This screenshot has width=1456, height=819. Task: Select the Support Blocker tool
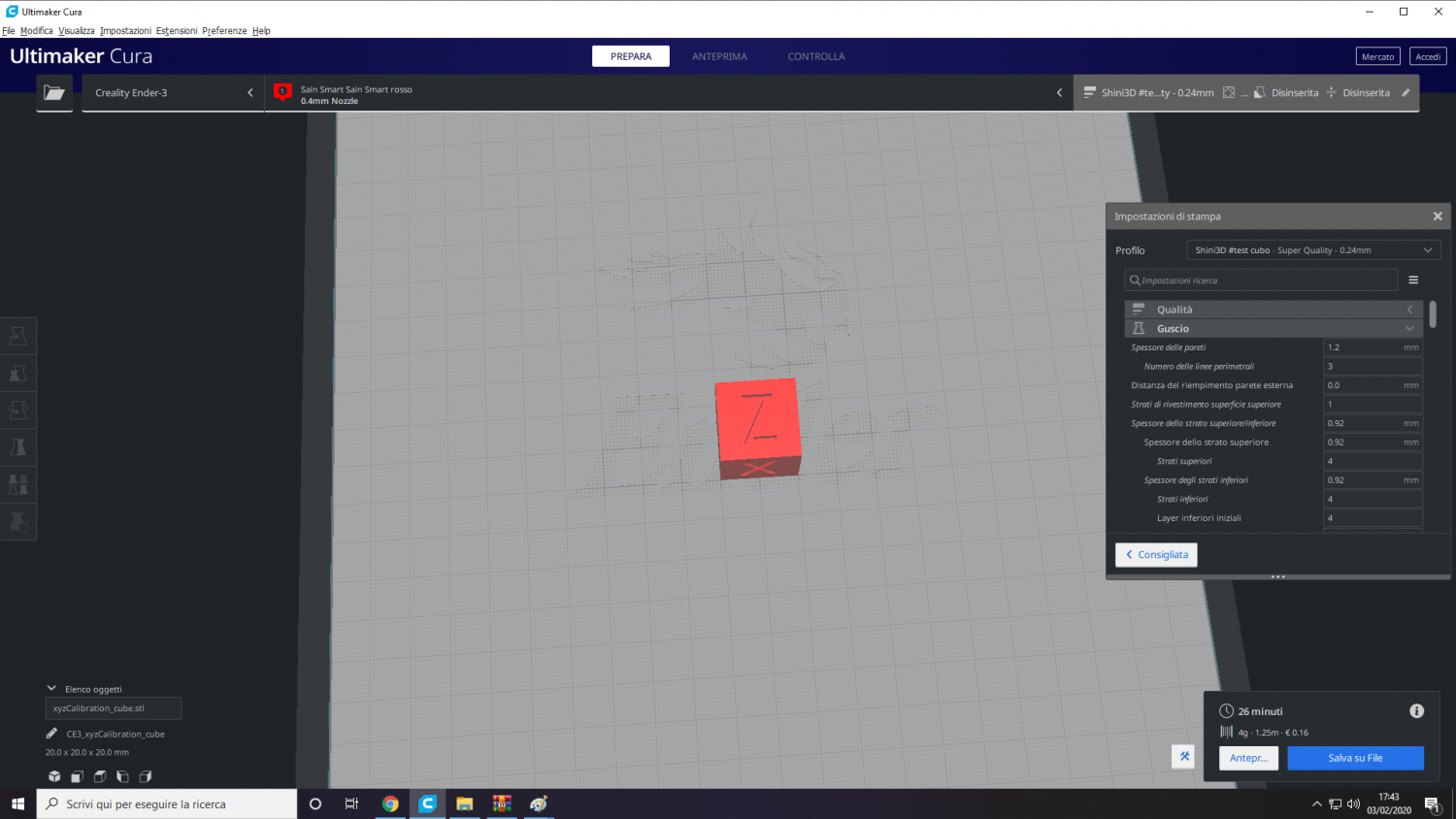pyautogui.click(x=18, y=521)
